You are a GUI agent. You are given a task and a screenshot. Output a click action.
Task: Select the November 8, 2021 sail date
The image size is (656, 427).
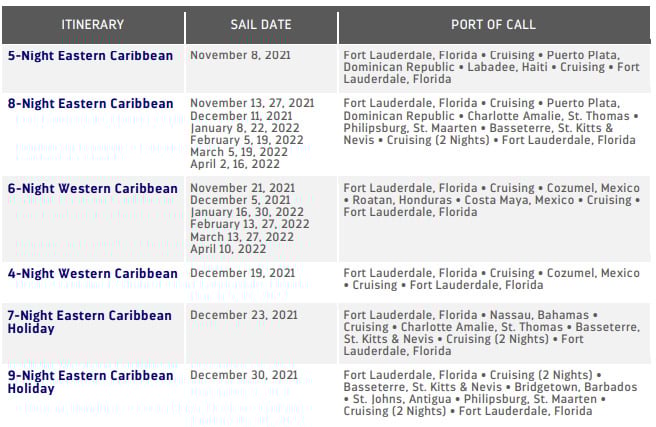coord(241,55)
